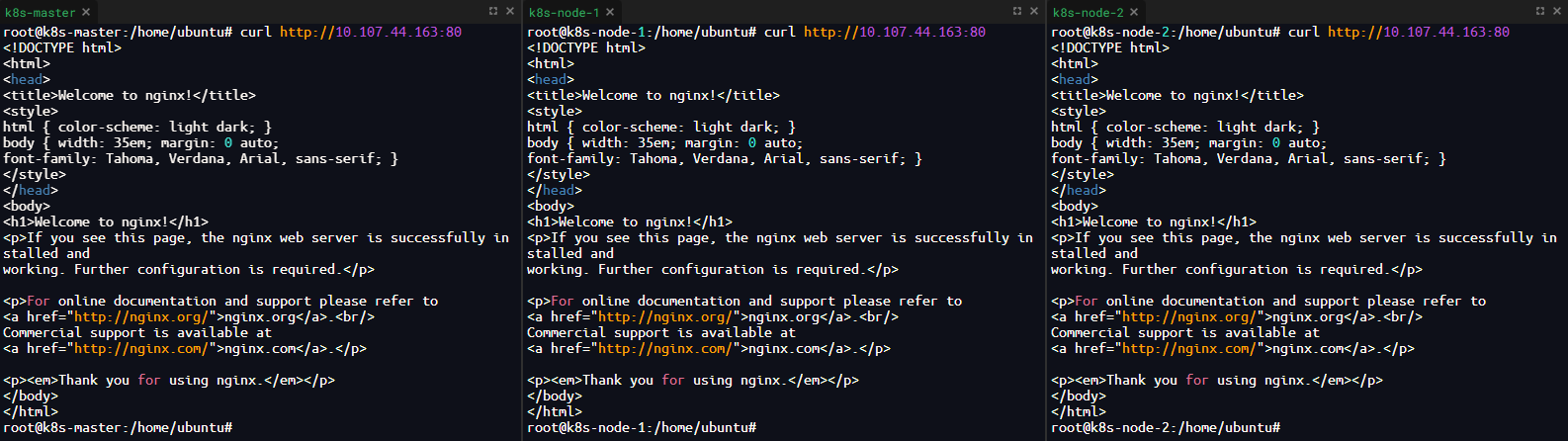This screenshot has height=441, width=1568.
Task: Open the 10.107.44.163:80 URL in the k8s-node-1 pane
Action: [x=895, y=32]
